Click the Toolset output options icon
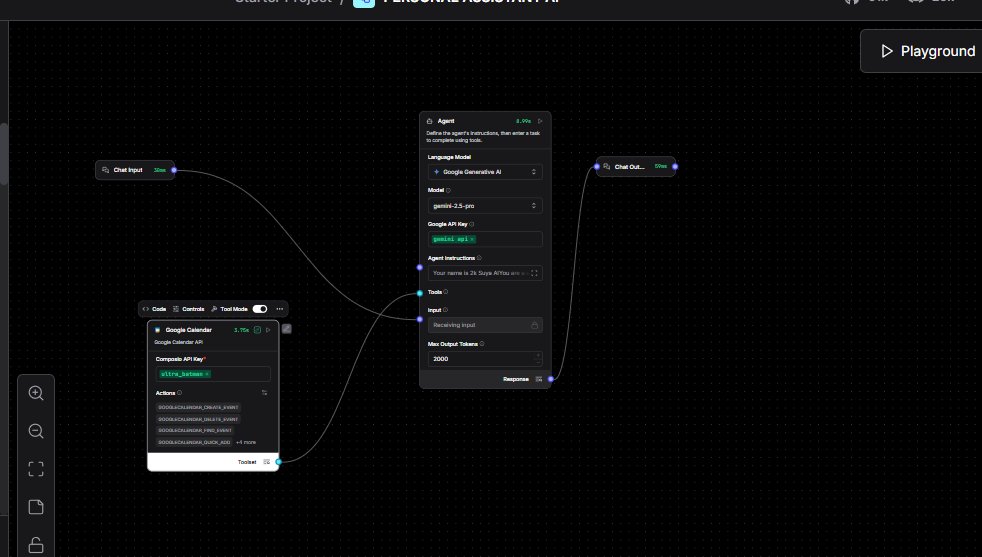This screenshot has width=982, height=557. click(267, 462)
